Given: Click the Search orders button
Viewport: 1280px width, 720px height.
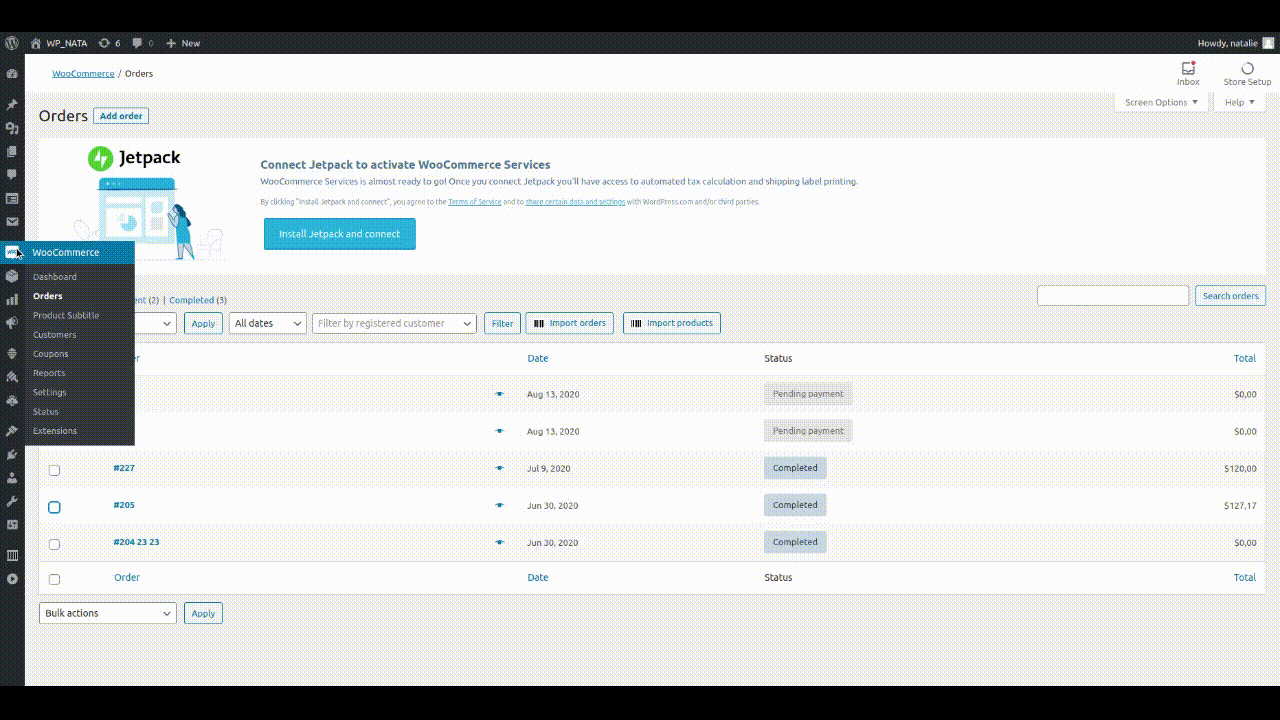Looking at the screenshot, I should tap(1230, 296).
